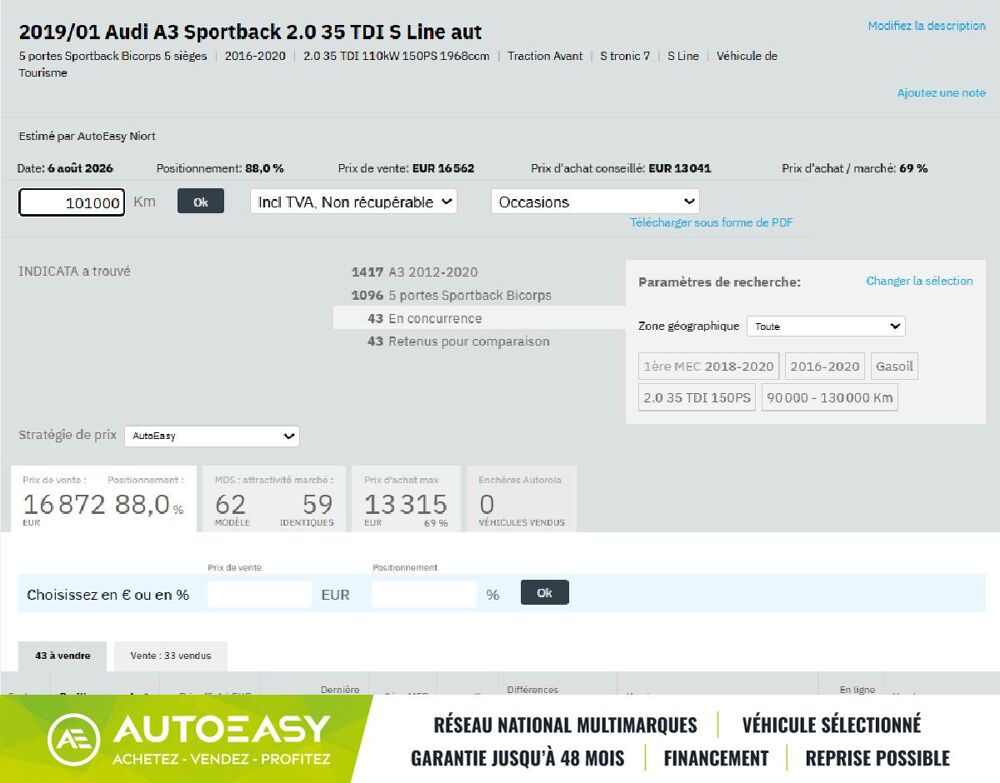The width and height of the screenshot is (1000, 783).
Task: Open the Stratégie de prix dropdown AutoEasy
Action: point(212,436)
